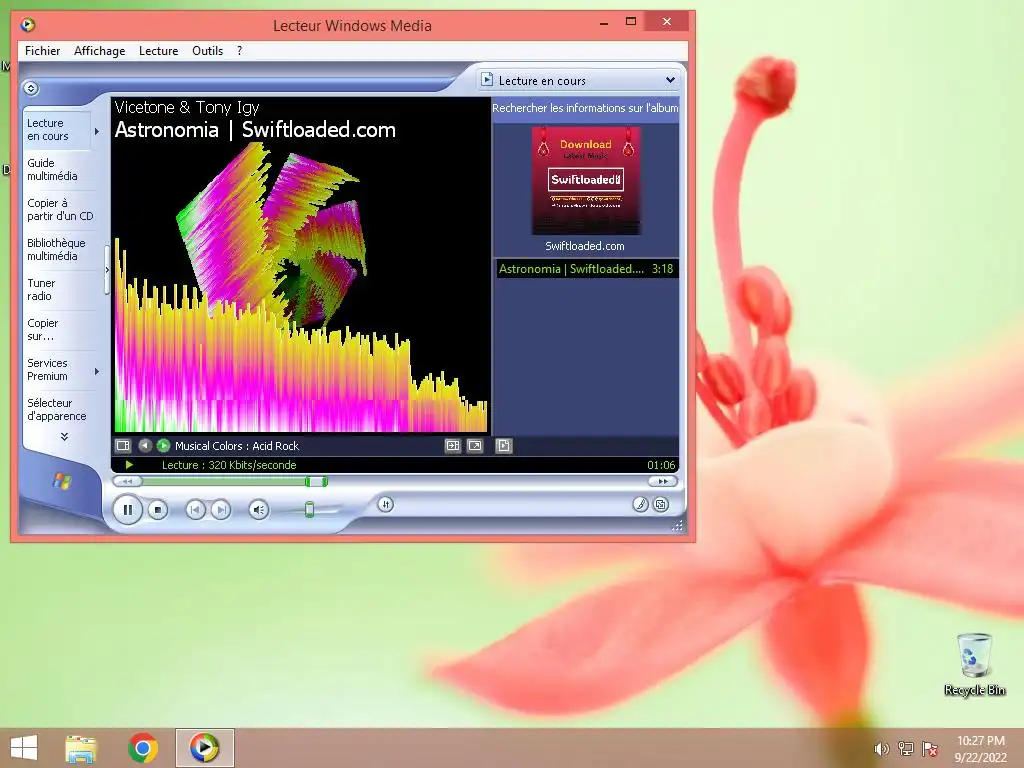This screenshot has height=768, width=1024.
Task: Toggle the playlist pane icon
Action: click(x=504, y=445)
